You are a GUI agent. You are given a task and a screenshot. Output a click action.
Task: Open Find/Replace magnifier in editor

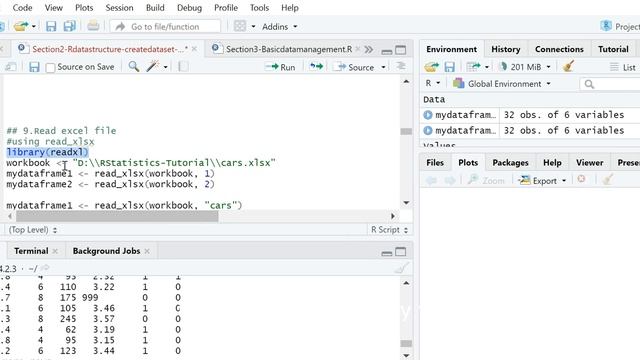click(x=134, y=67)
